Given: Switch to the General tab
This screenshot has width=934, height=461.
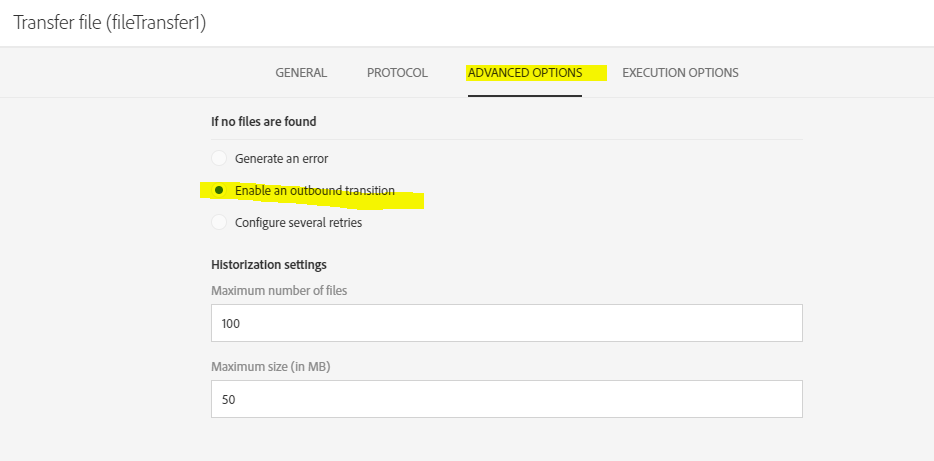Looking at the screenshot, I should [301, 73].
